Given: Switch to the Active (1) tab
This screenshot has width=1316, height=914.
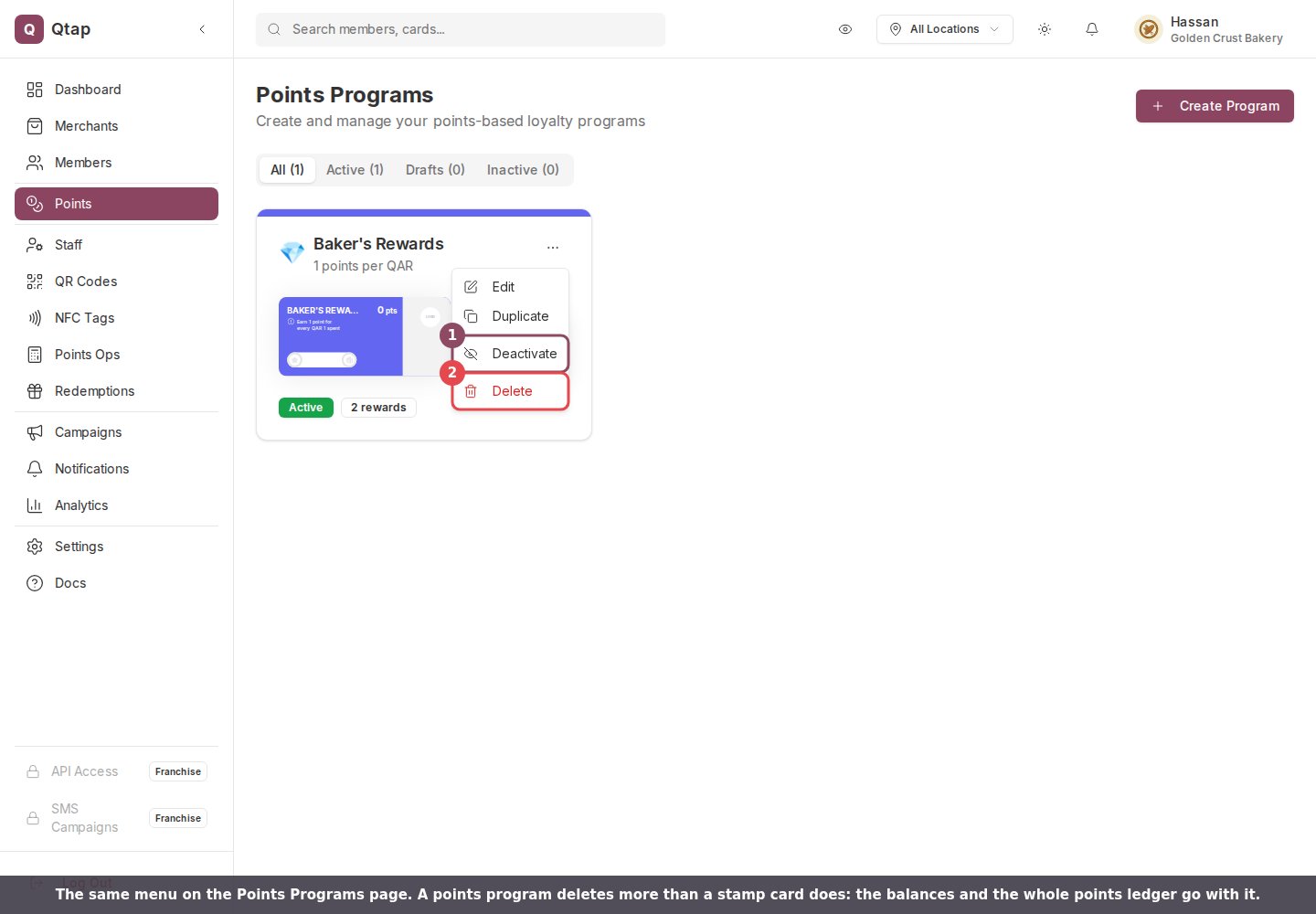Looking at the screenshot, I should pyautogui.click(x=355, y=170).
